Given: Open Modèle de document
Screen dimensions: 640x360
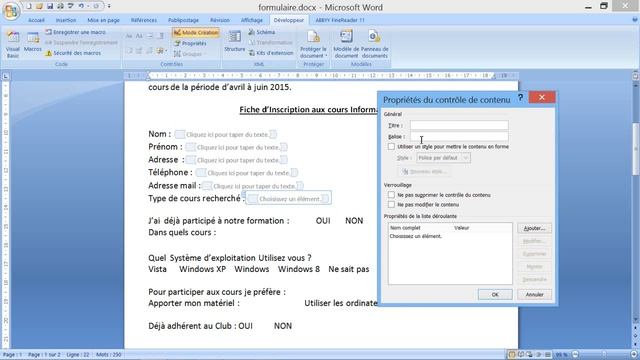Looking at the screenshot, I should point(346,44).
